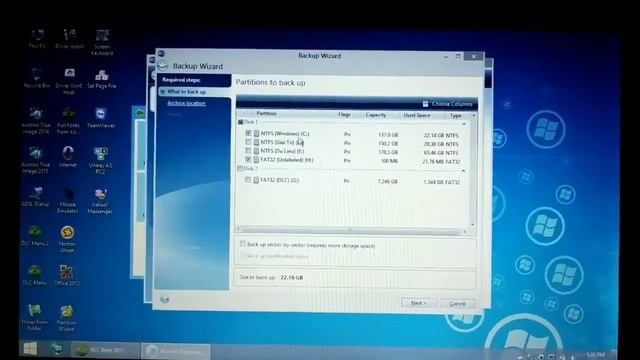Image resolution: width=640 pixels, height=360 pixels.
Task: Sort by the Capacity column header
Action: [376, 115]
